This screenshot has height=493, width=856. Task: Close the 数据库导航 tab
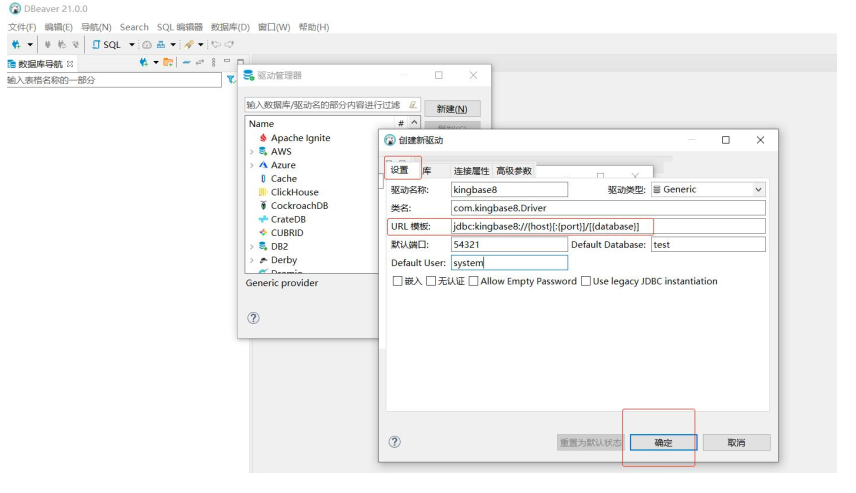tap(70, 64)
